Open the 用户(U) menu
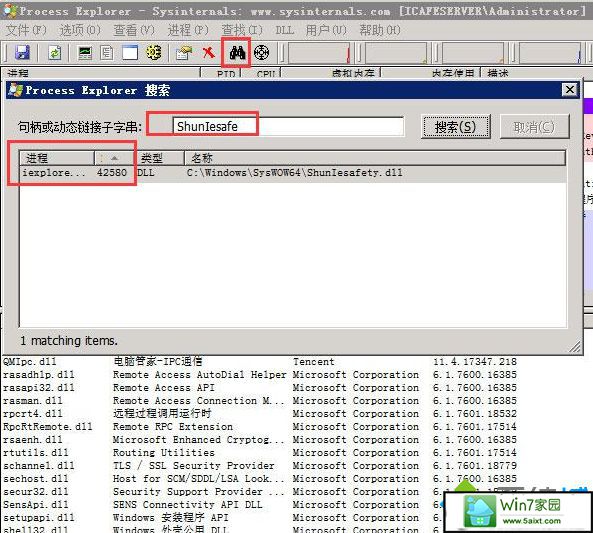This screenshot has width=593, height=533. click(326, 30)
